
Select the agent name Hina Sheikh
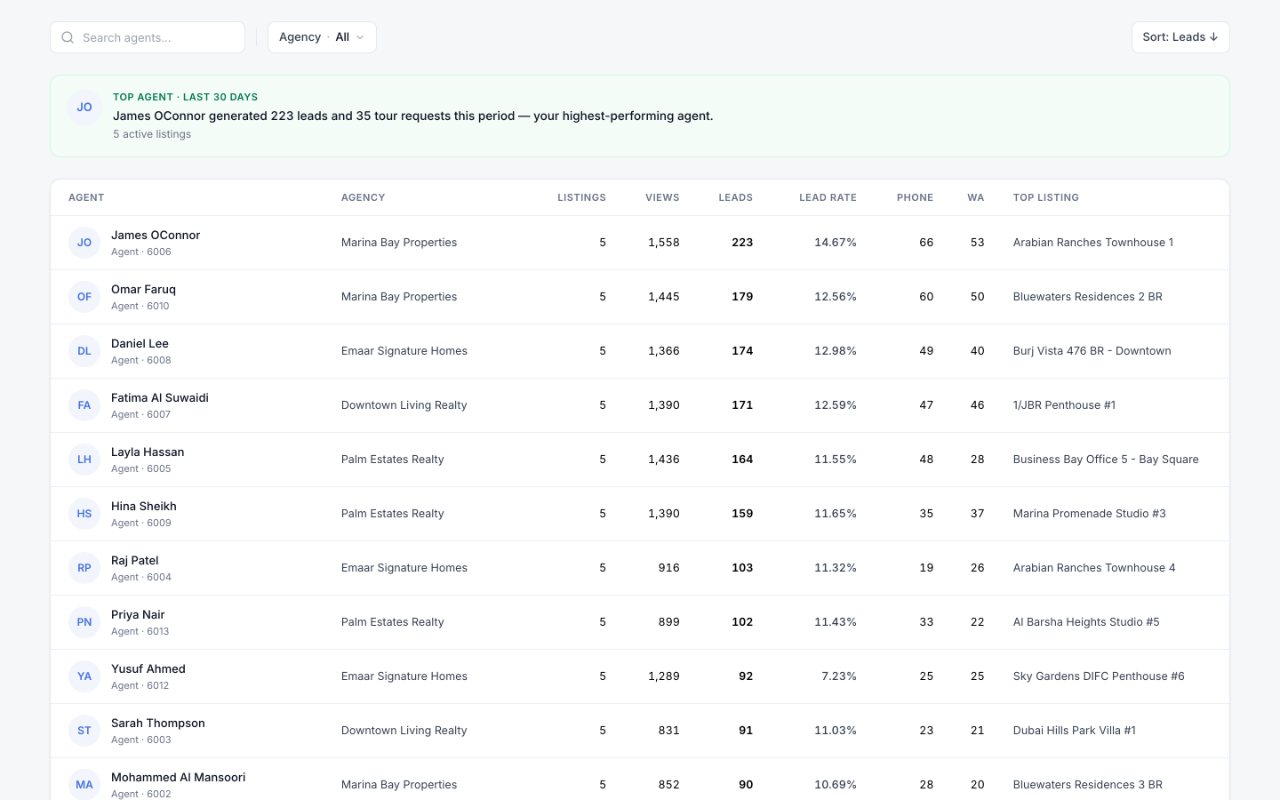click(144, 506)
